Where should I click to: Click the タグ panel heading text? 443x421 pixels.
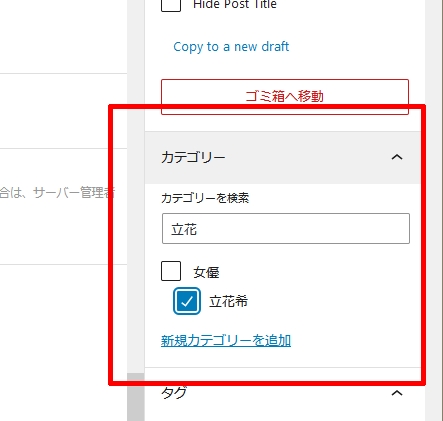click(174, 393)
